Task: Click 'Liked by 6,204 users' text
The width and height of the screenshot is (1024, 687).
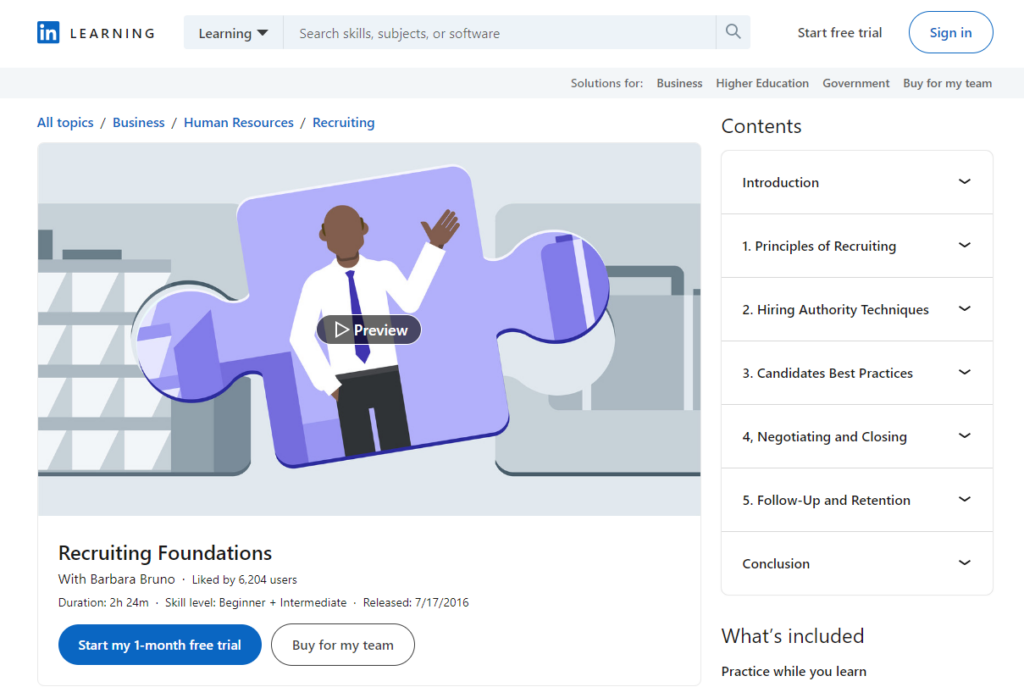Action: [x=244, y=579]
